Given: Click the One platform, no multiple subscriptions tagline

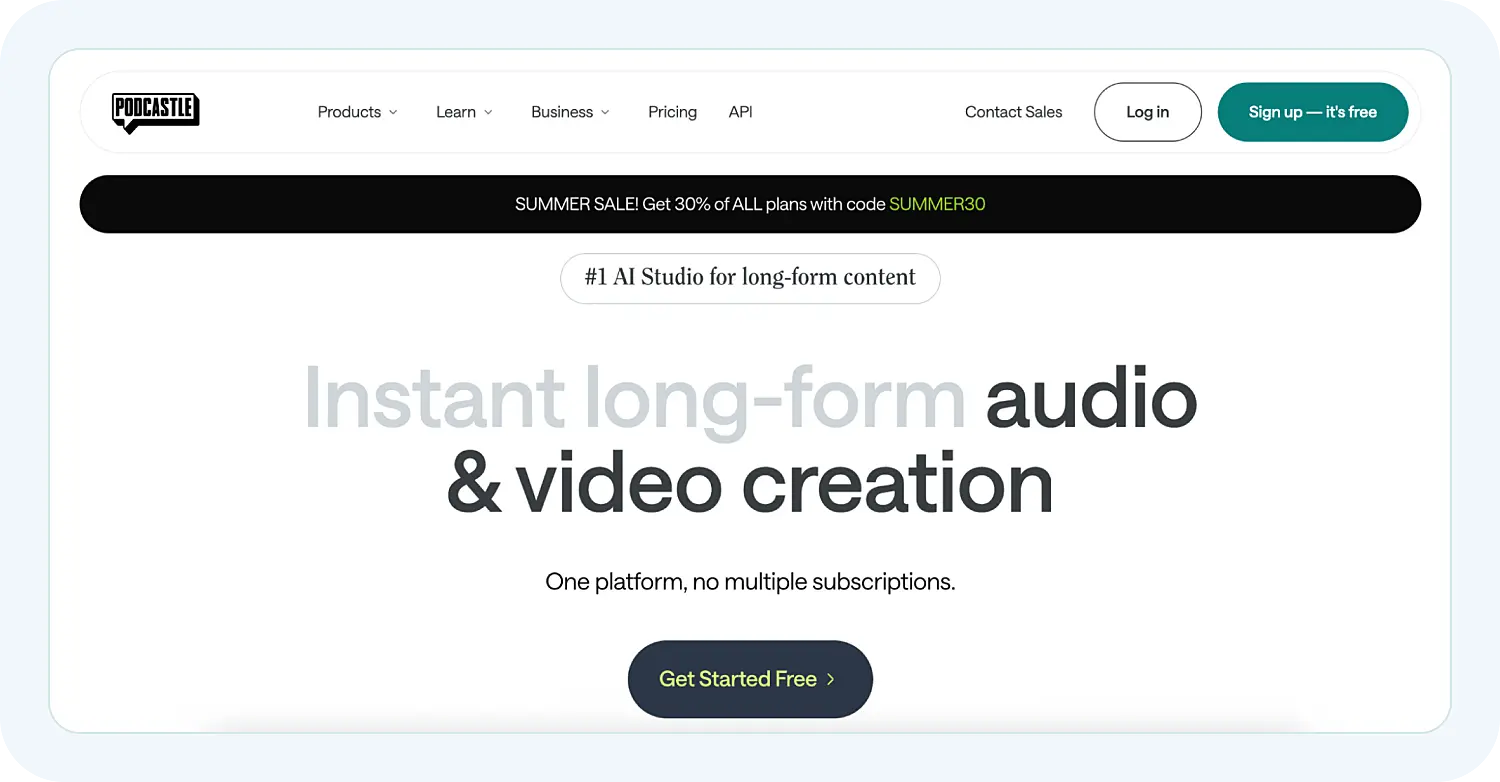Looking at the screenshot, I should pyautogui.click(x=750, y=581).
